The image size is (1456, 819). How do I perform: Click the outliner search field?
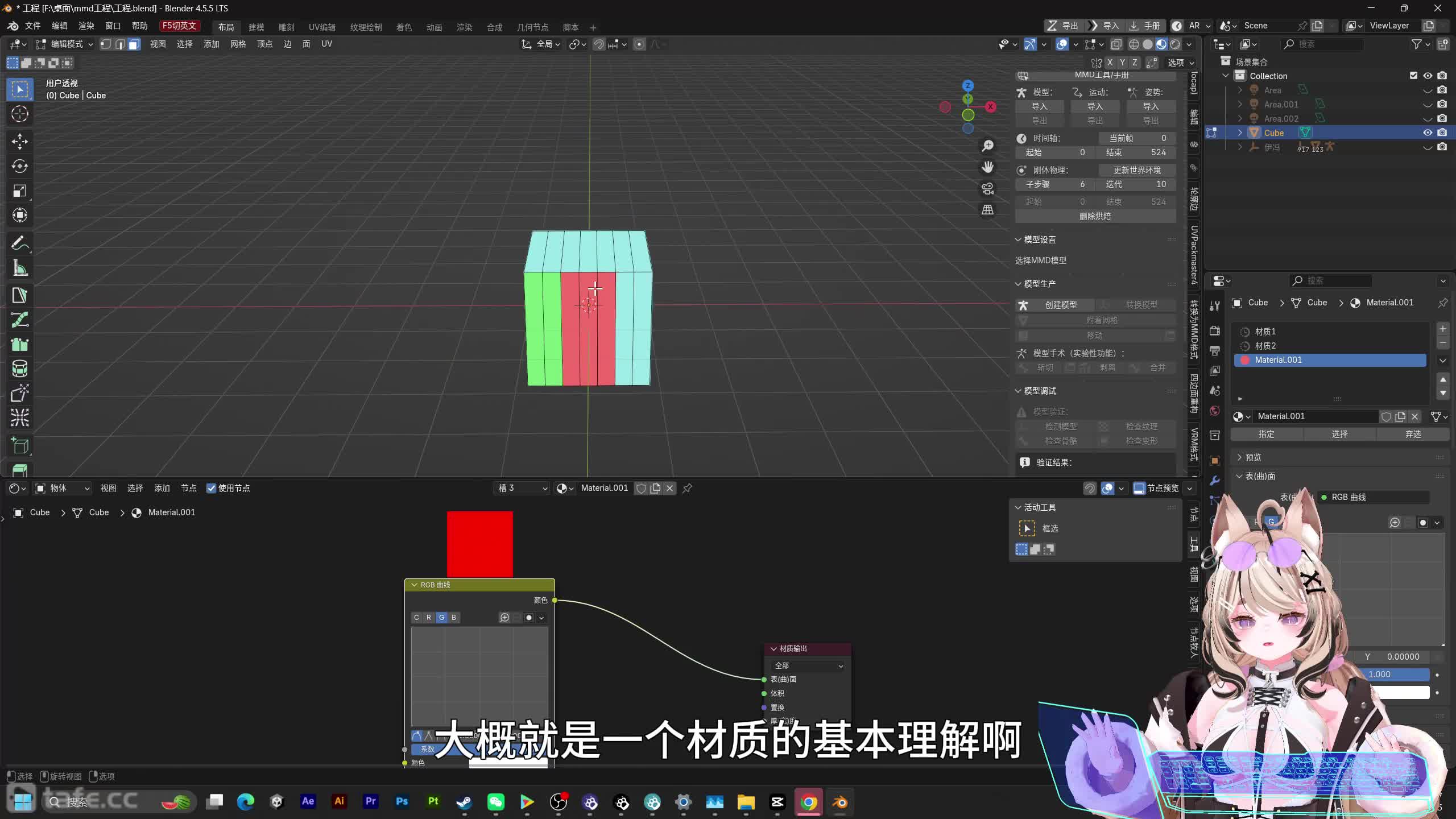pos(1323,44)
